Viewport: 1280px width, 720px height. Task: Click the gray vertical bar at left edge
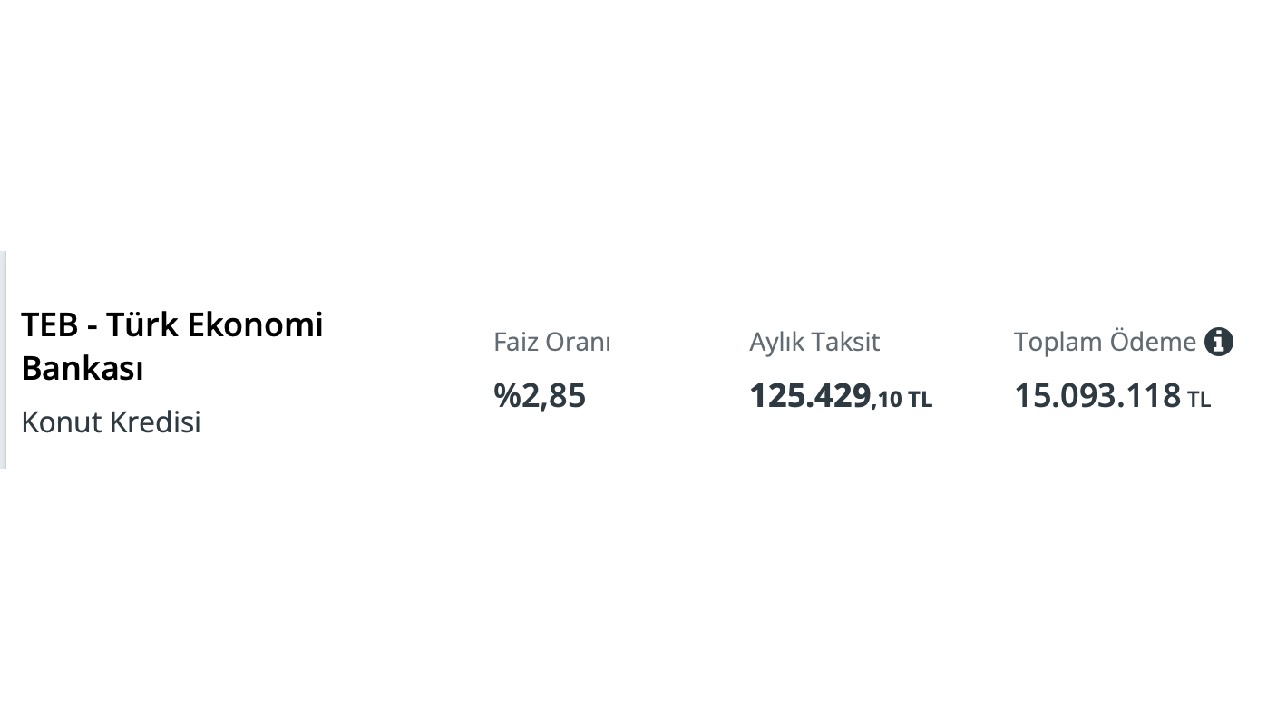click(x=3, y=360)
